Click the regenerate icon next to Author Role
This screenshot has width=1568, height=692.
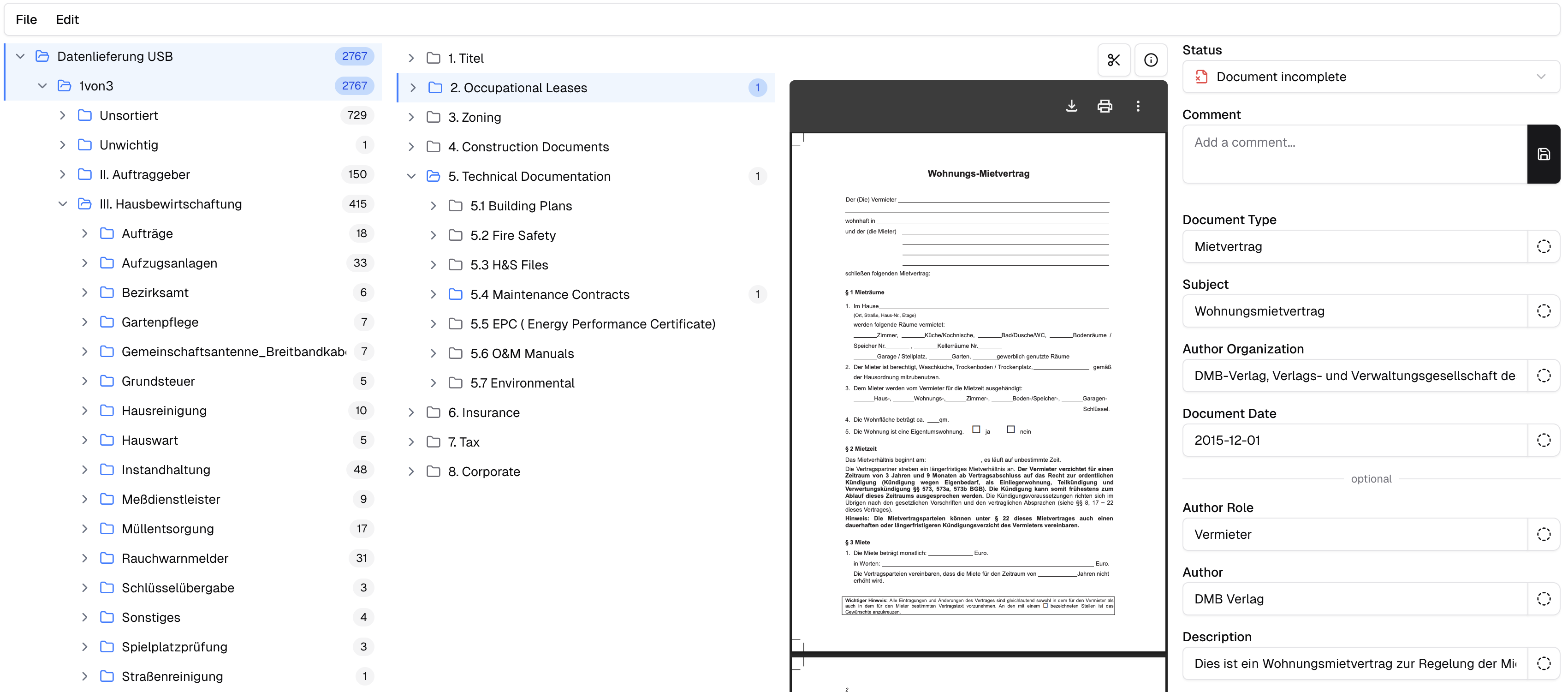(1544, 534)
